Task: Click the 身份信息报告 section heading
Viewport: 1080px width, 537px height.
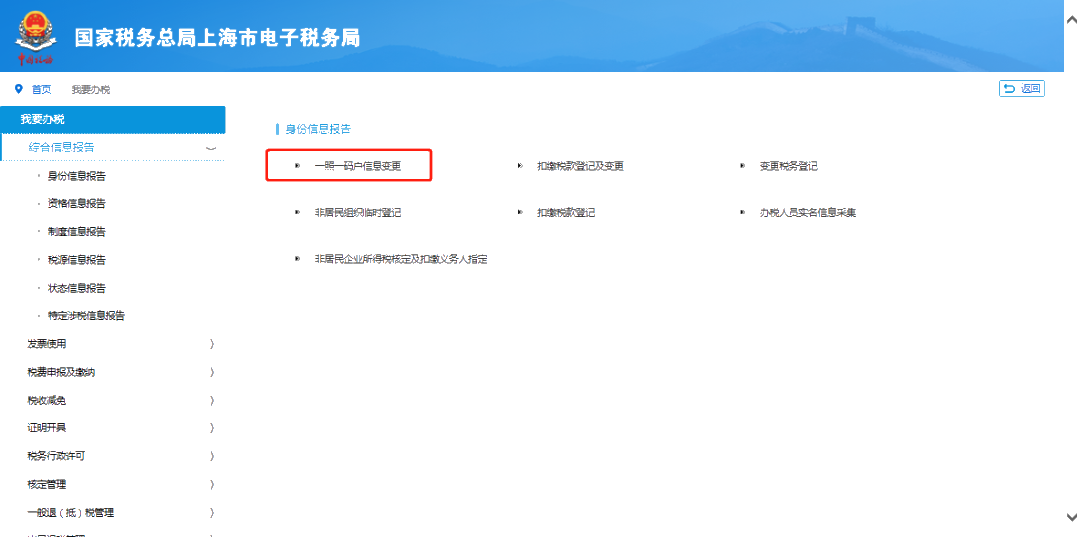Action: pos(318,129)
